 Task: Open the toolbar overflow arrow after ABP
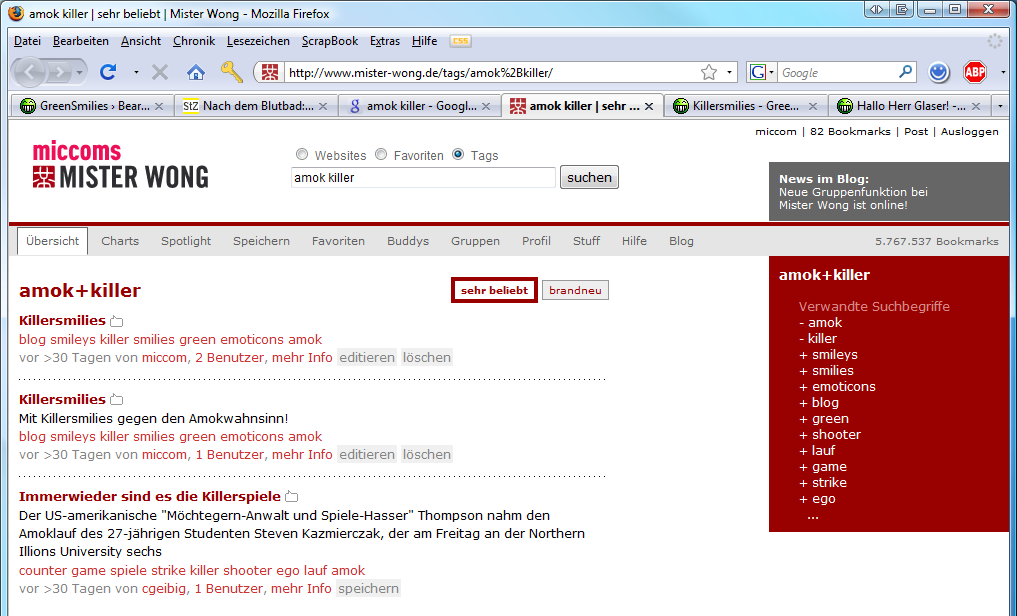pos(1003,73)
